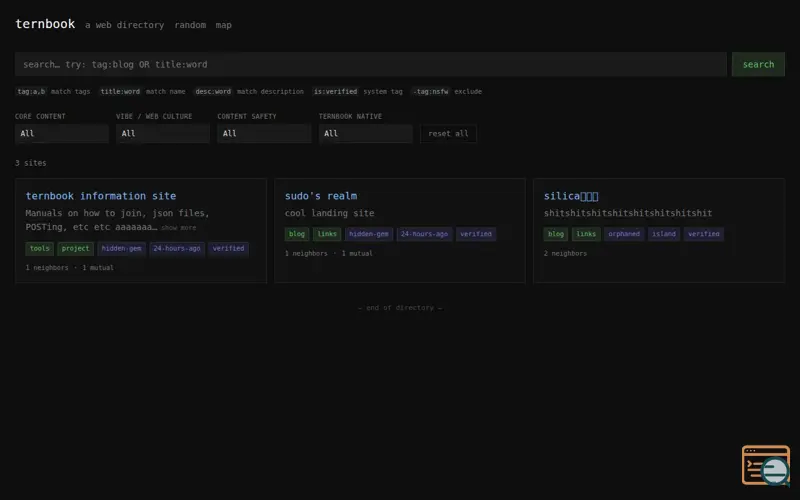Open the Vibe / Web Culture dropdown

[163, 134]
